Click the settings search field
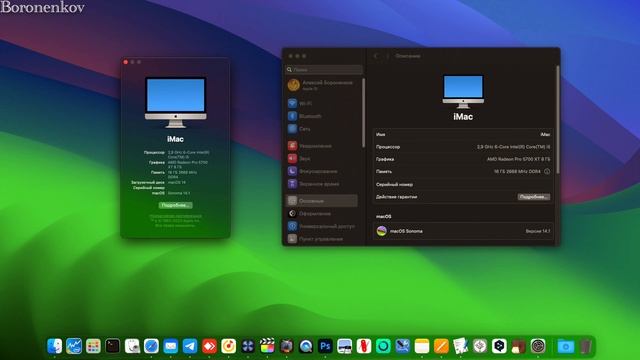The image size is (640, 360). pyautogui.click(x=324, y=70)
